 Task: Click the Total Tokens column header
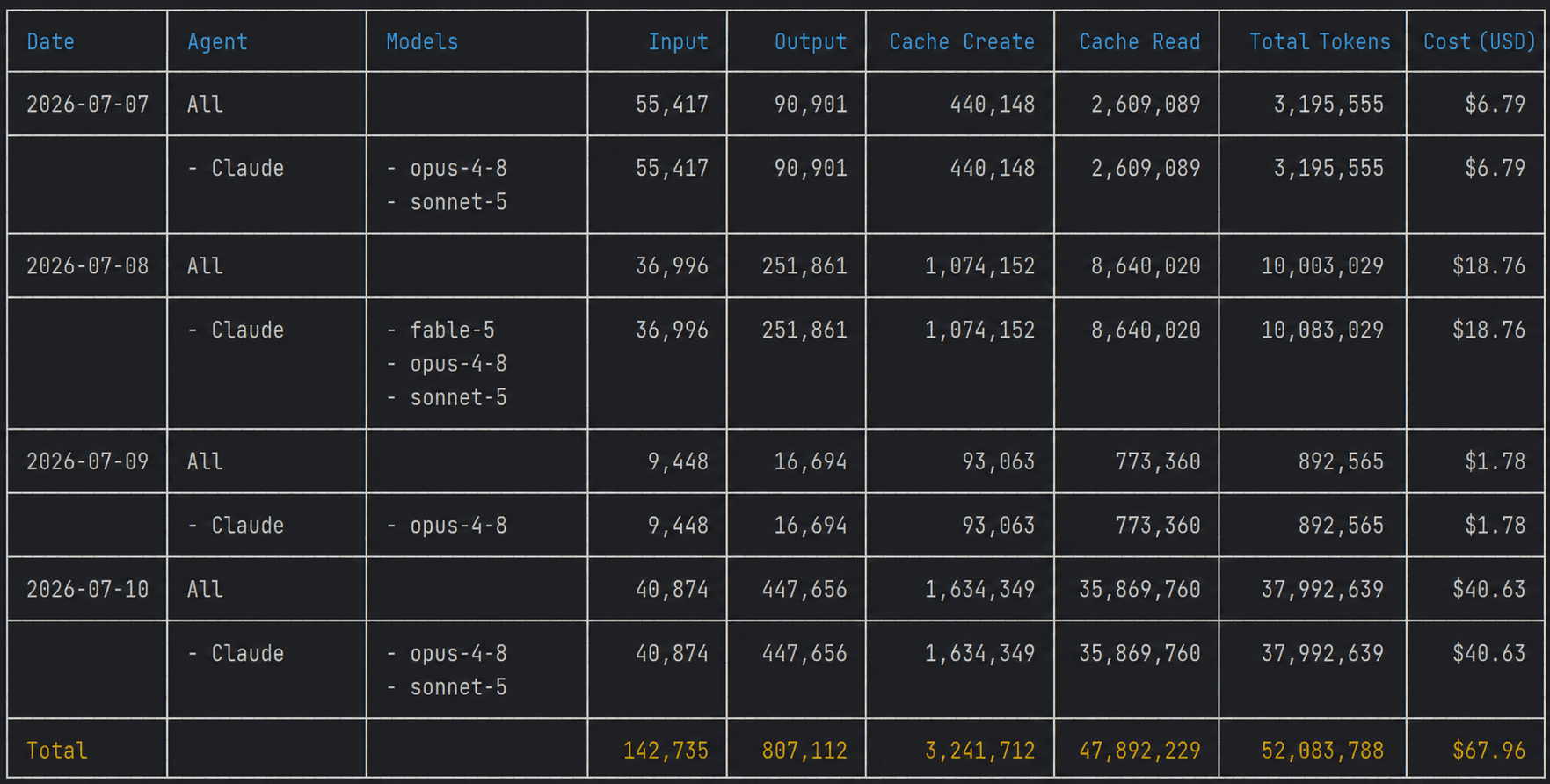click(x=1320, y=41)
